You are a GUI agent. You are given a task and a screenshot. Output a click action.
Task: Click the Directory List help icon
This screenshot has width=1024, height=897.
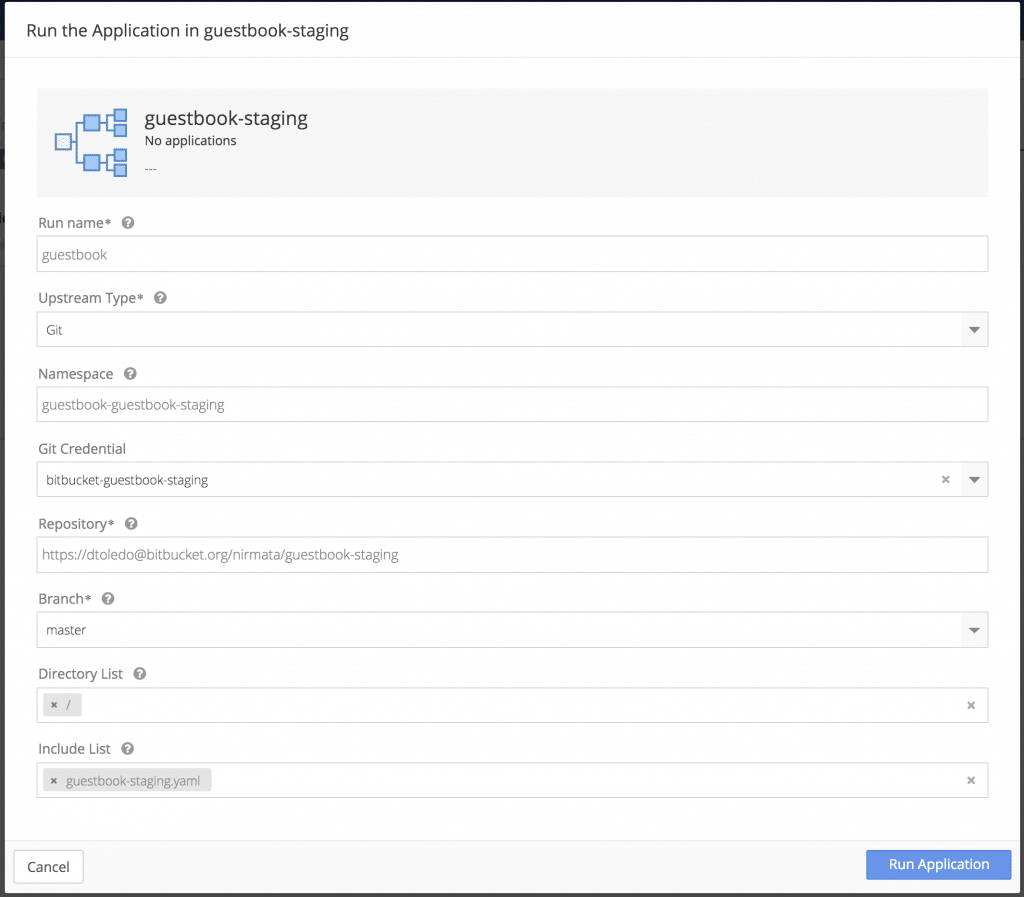coord(140,674)
